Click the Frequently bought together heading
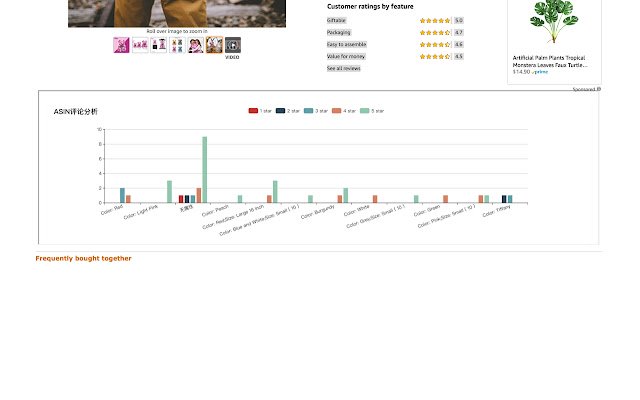 [83, 258]
